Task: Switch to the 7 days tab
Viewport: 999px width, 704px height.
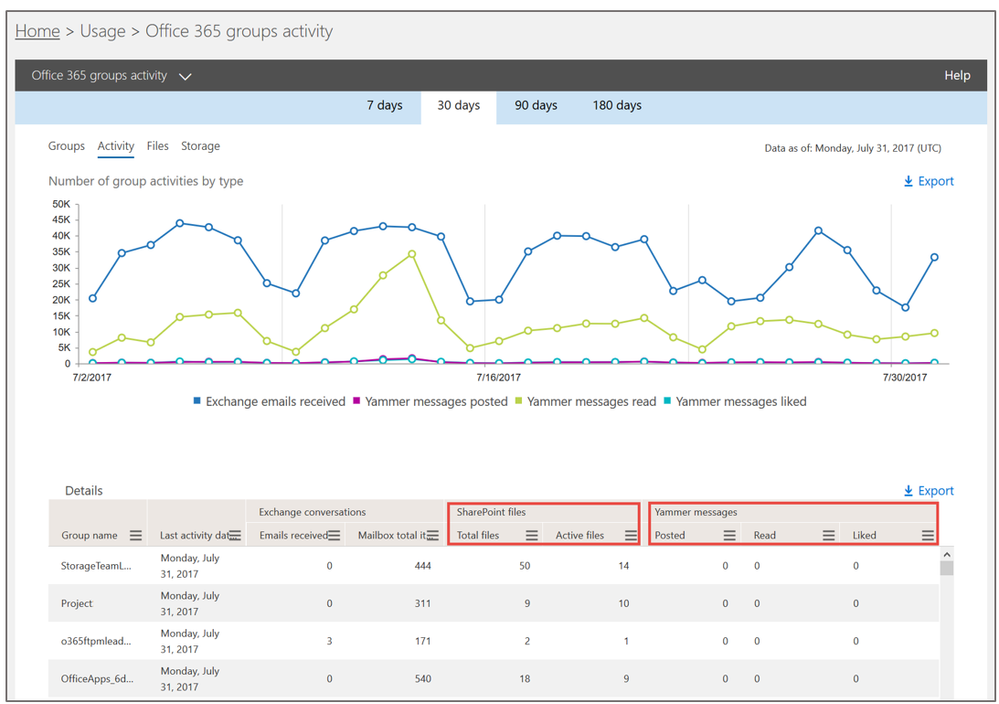Action: (385, 105)
